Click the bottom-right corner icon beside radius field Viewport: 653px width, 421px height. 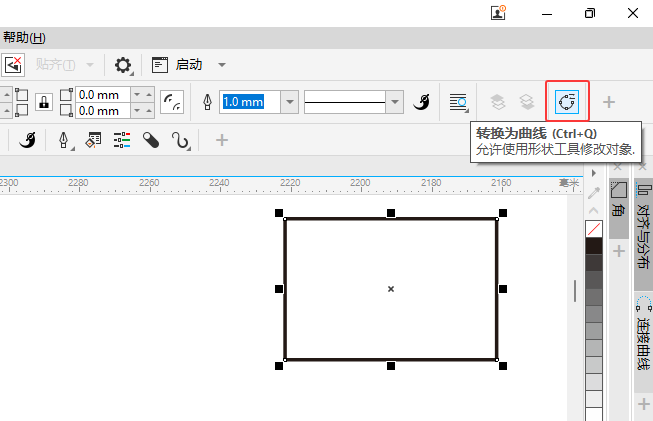point(66,110)
